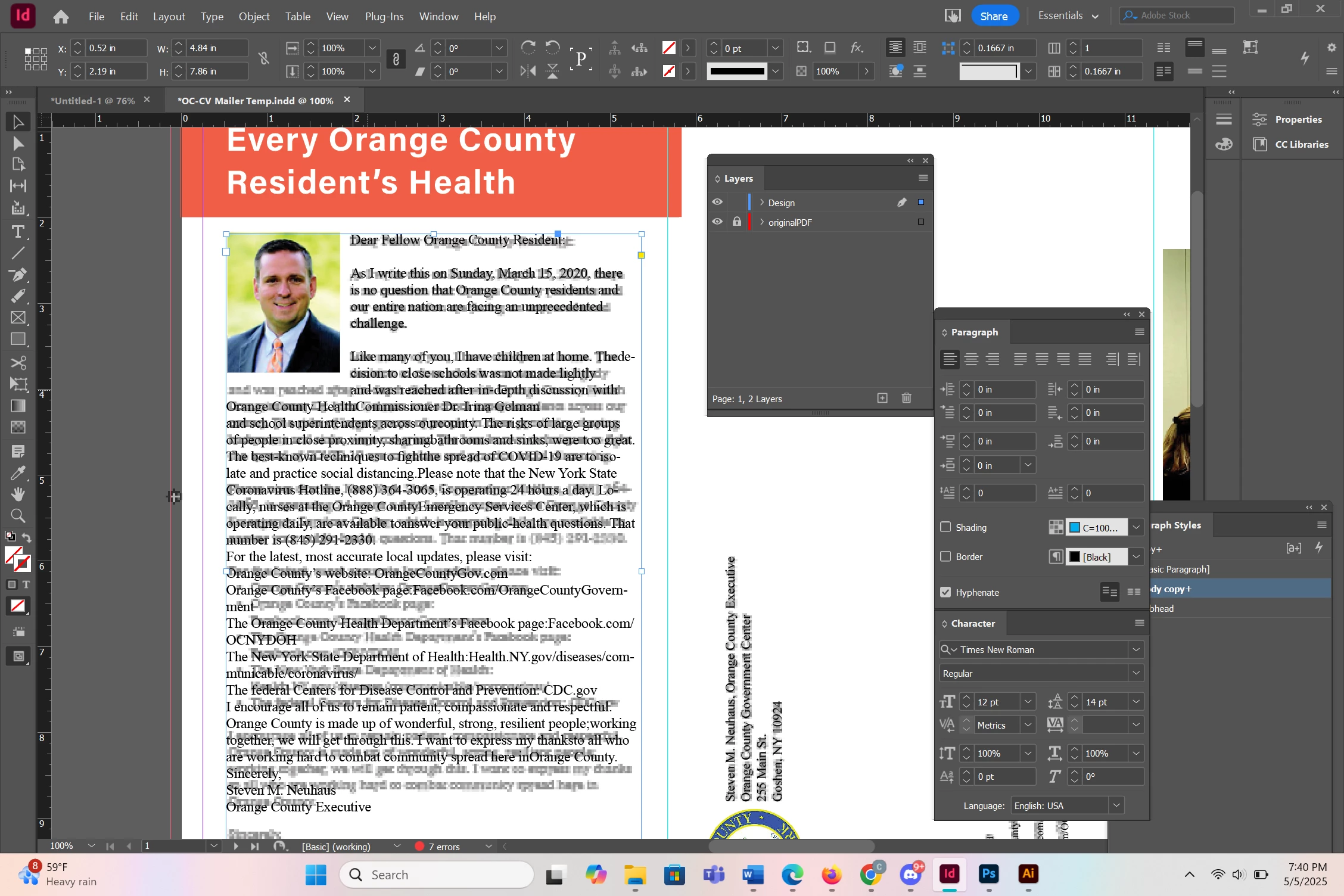
Task: Select the Scissors tool
Action: coord(18,362)
